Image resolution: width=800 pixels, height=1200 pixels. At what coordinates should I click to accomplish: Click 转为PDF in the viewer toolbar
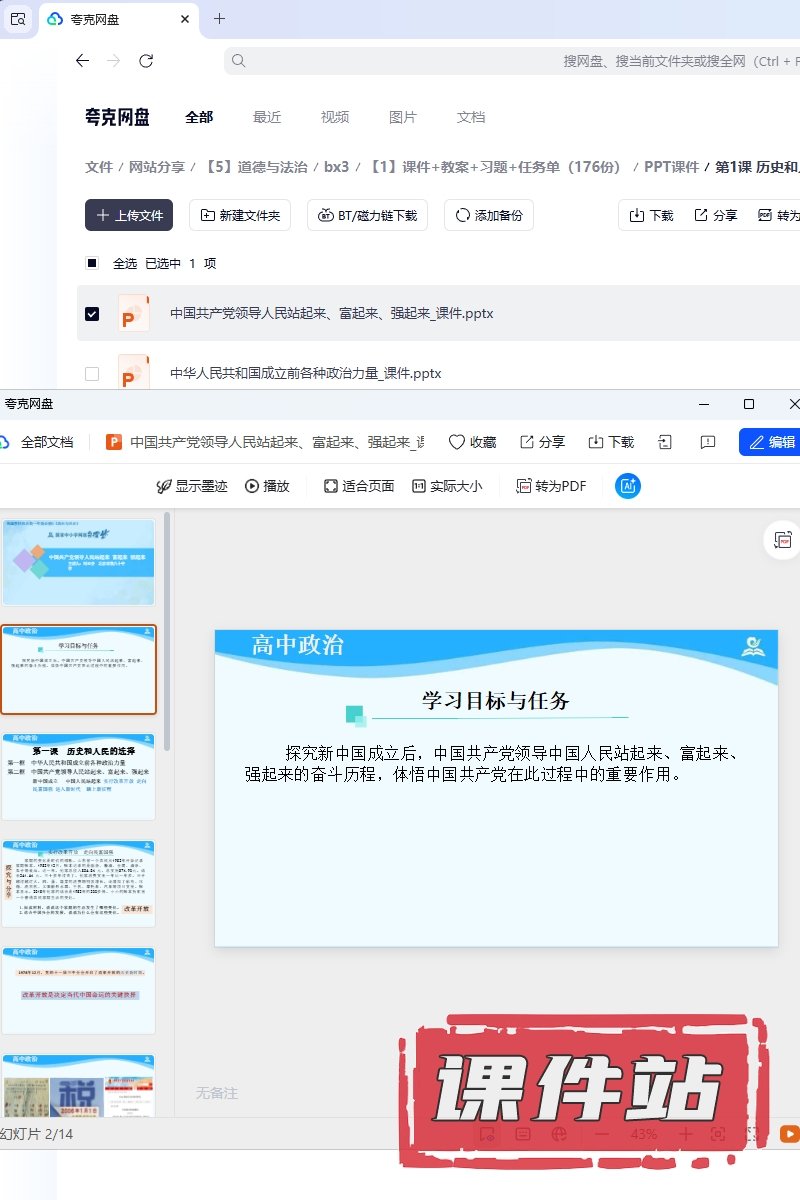point(551,486)
